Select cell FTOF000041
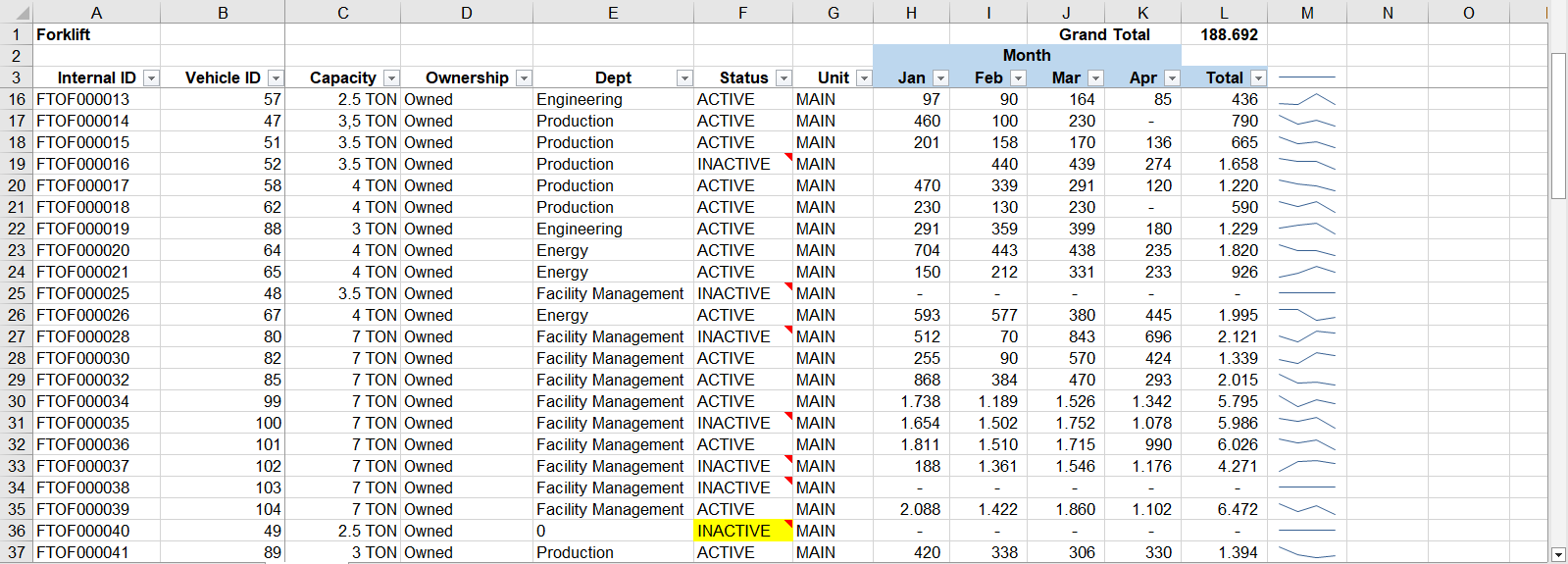 point(96,552)
